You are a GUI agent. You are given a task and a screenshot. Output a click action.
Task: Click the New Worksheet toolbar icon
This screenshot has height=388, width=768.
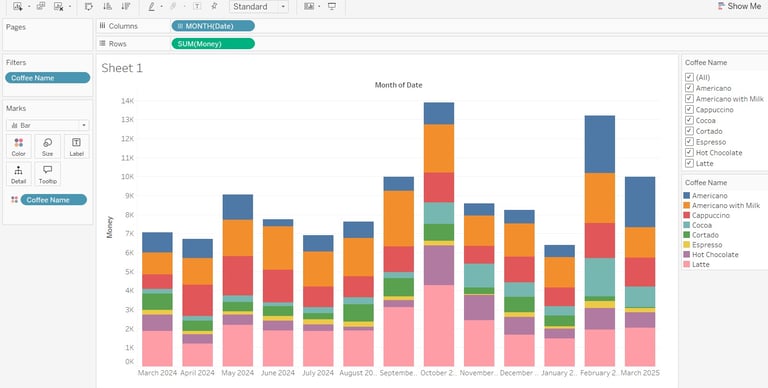pyautogui.click(x=18, y=6)
